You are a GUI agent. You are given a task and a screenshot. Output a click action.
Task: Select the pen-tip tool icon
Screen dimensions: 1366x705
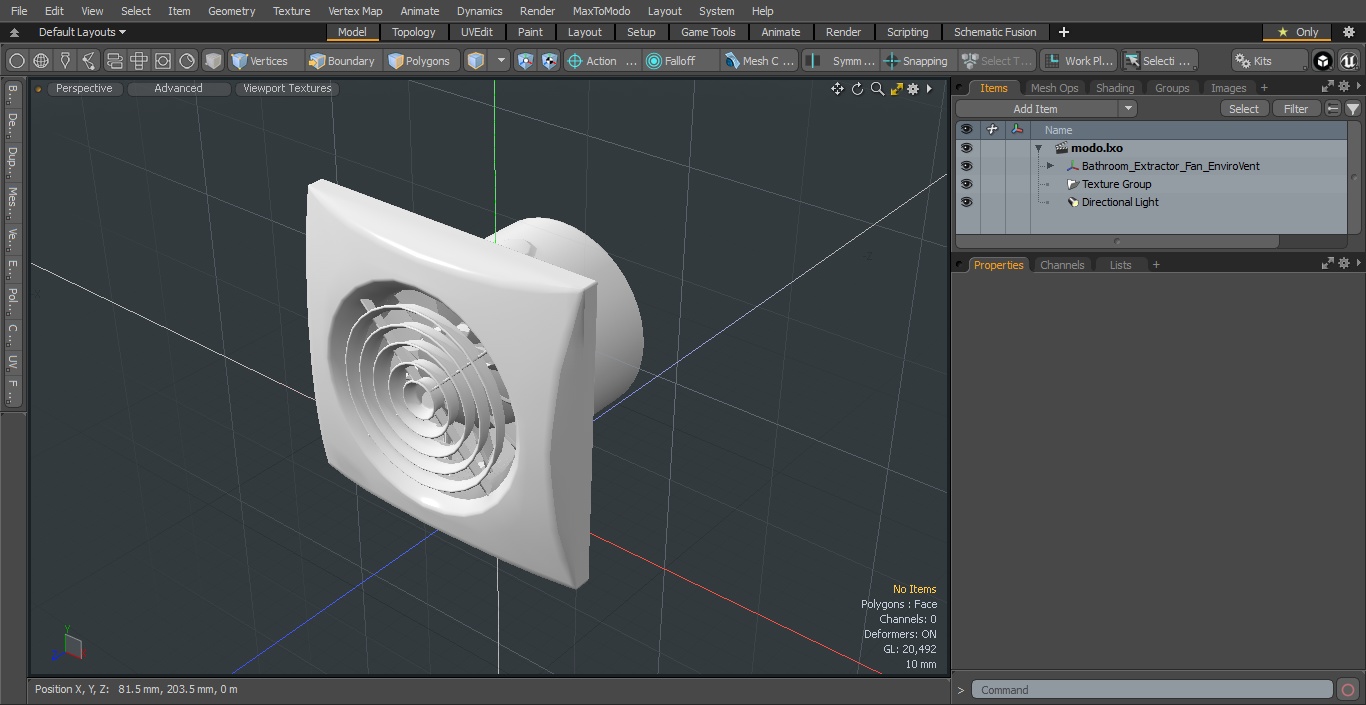tap(65, 61)
